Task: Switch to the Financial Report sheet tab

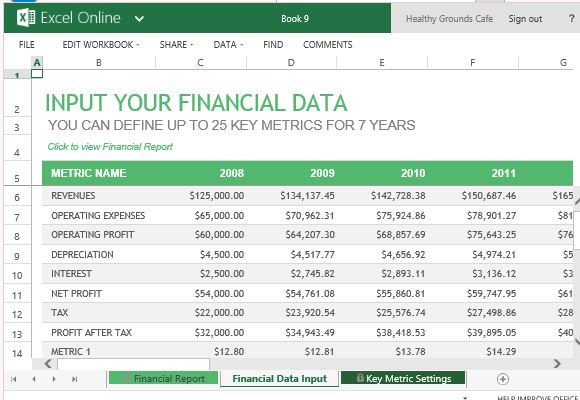Action: click(164, 378)
